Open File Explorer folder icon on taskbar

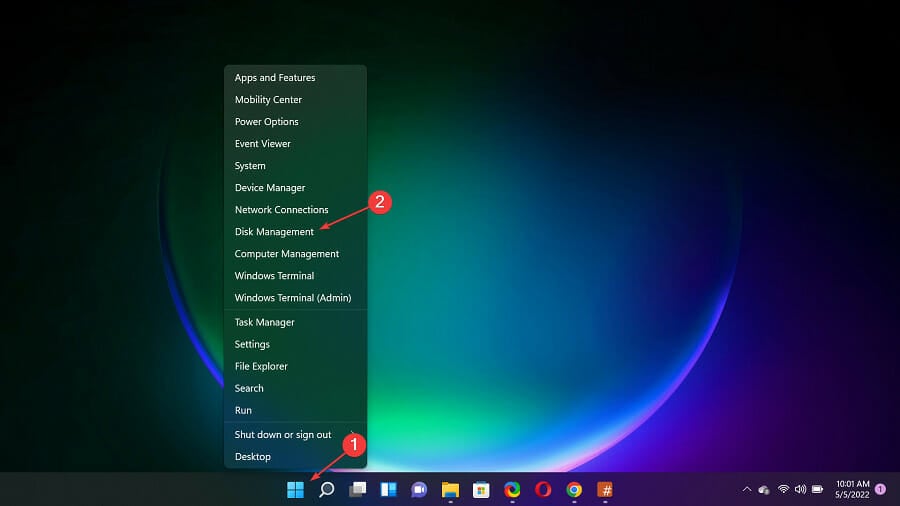[450, 489]
